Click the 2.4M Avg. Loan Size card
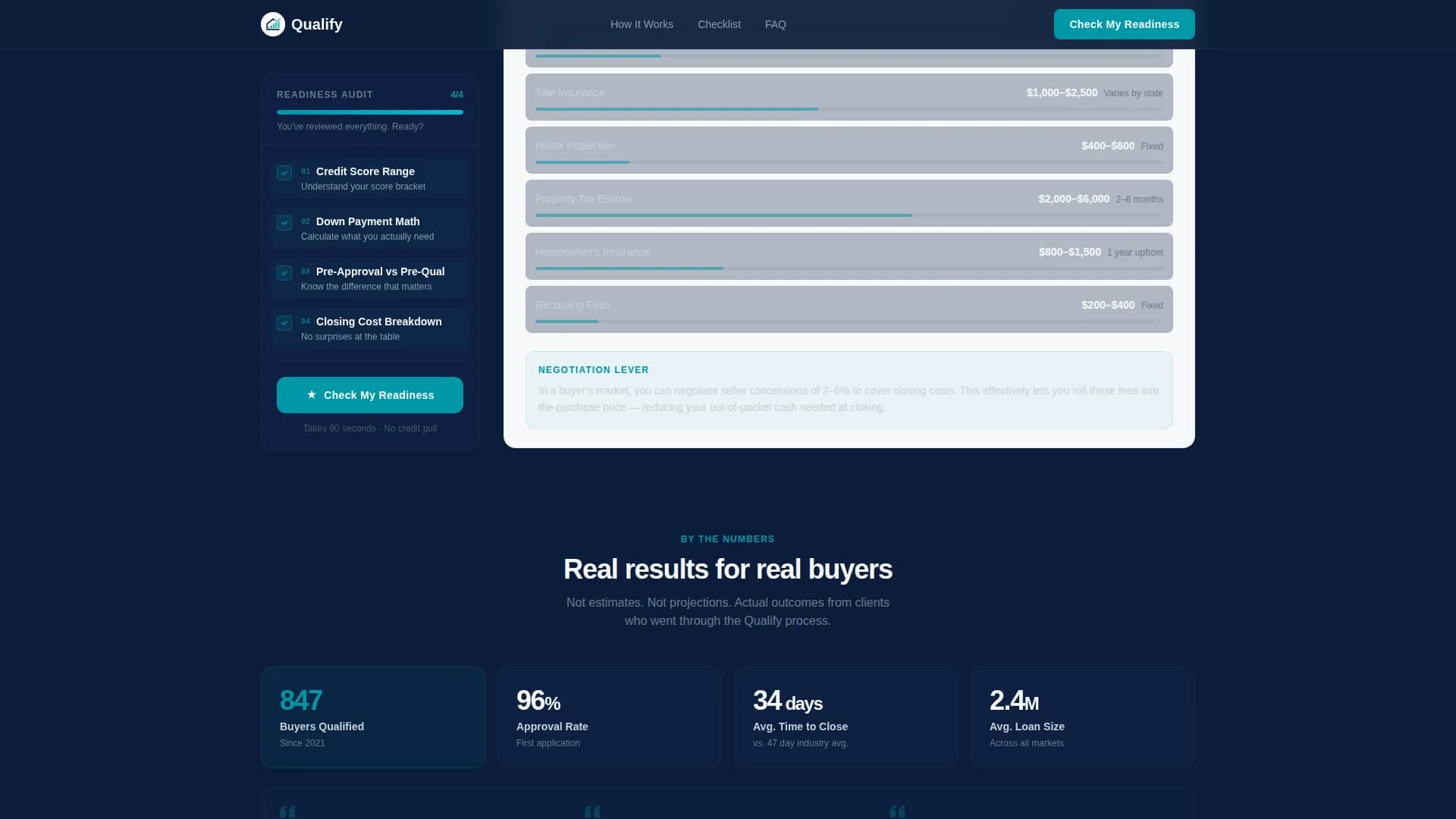Screen dimensions: 1456x819 [1083, 717]
